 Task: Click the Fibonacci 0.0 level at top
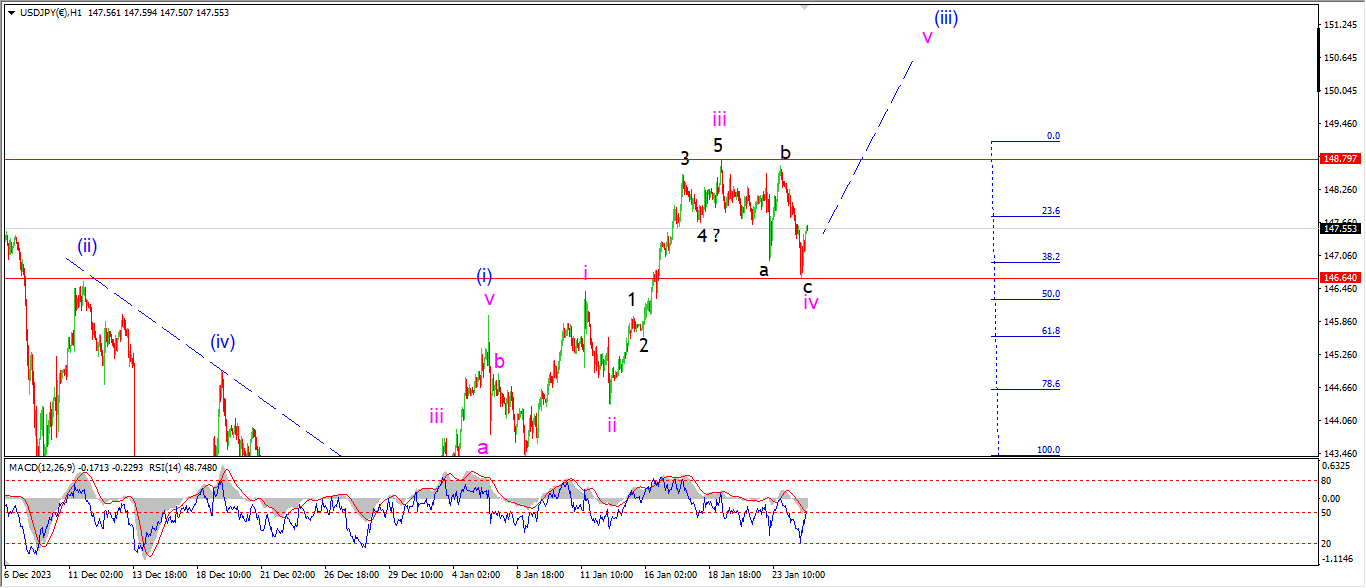(x=1052, y=136)
